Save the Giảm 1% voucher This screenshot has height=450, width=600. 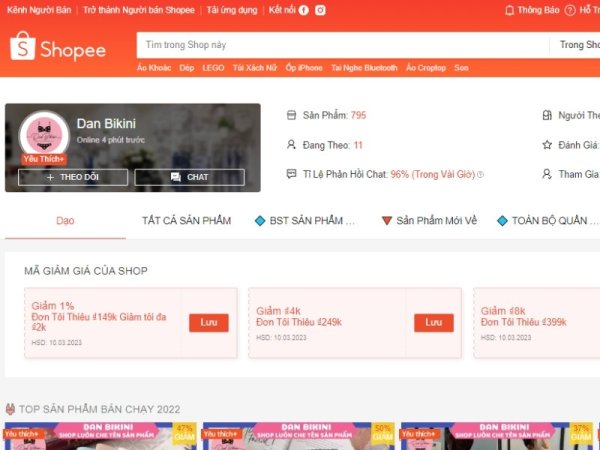[x=208, y=322]
